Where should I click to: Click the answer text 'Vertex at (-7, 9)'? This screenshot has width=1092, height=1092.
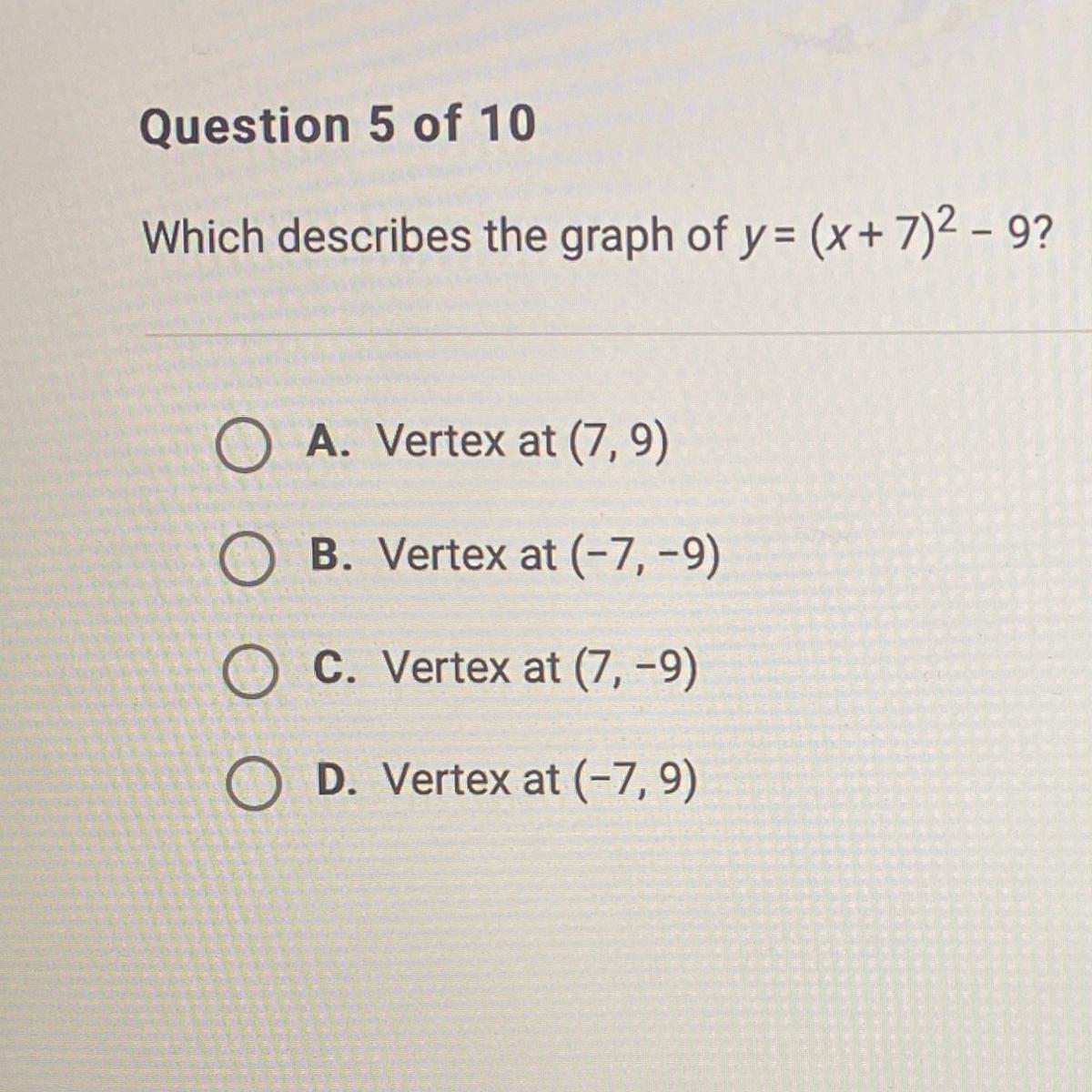point(540,778)
